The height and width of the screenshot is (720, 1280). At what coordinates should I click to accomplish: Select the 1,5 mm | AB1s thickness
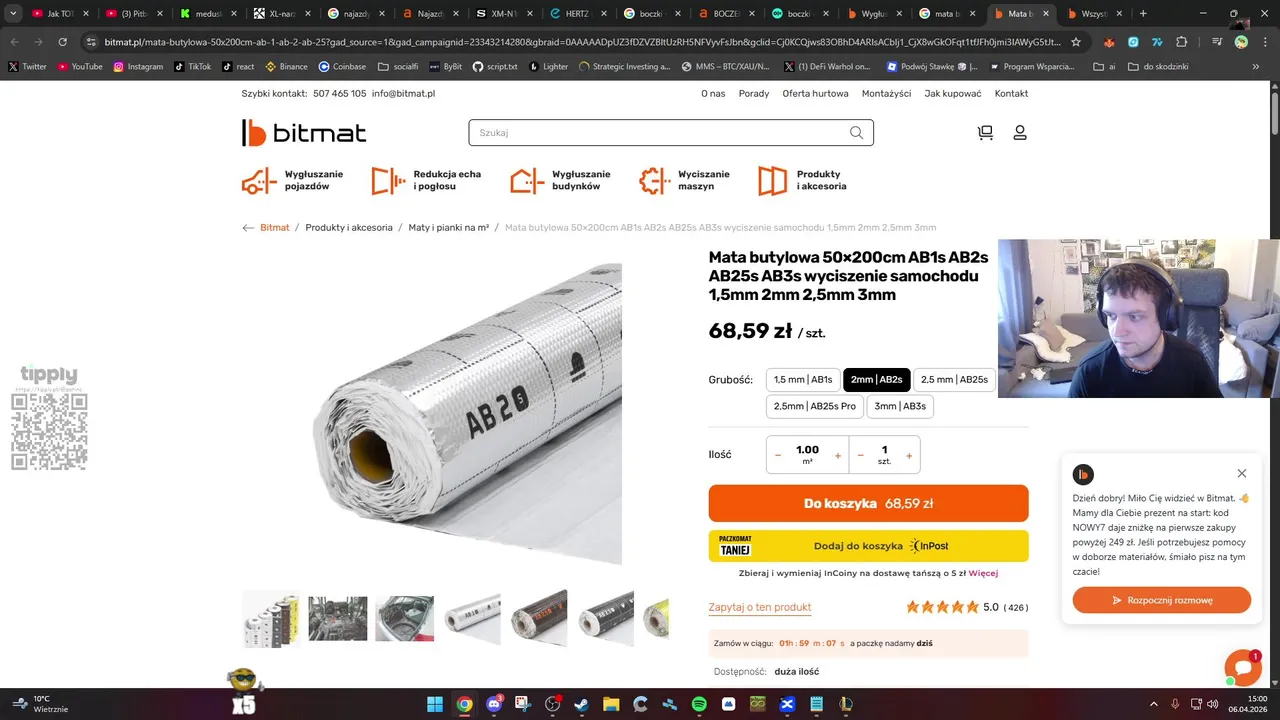tap(803, 380)
